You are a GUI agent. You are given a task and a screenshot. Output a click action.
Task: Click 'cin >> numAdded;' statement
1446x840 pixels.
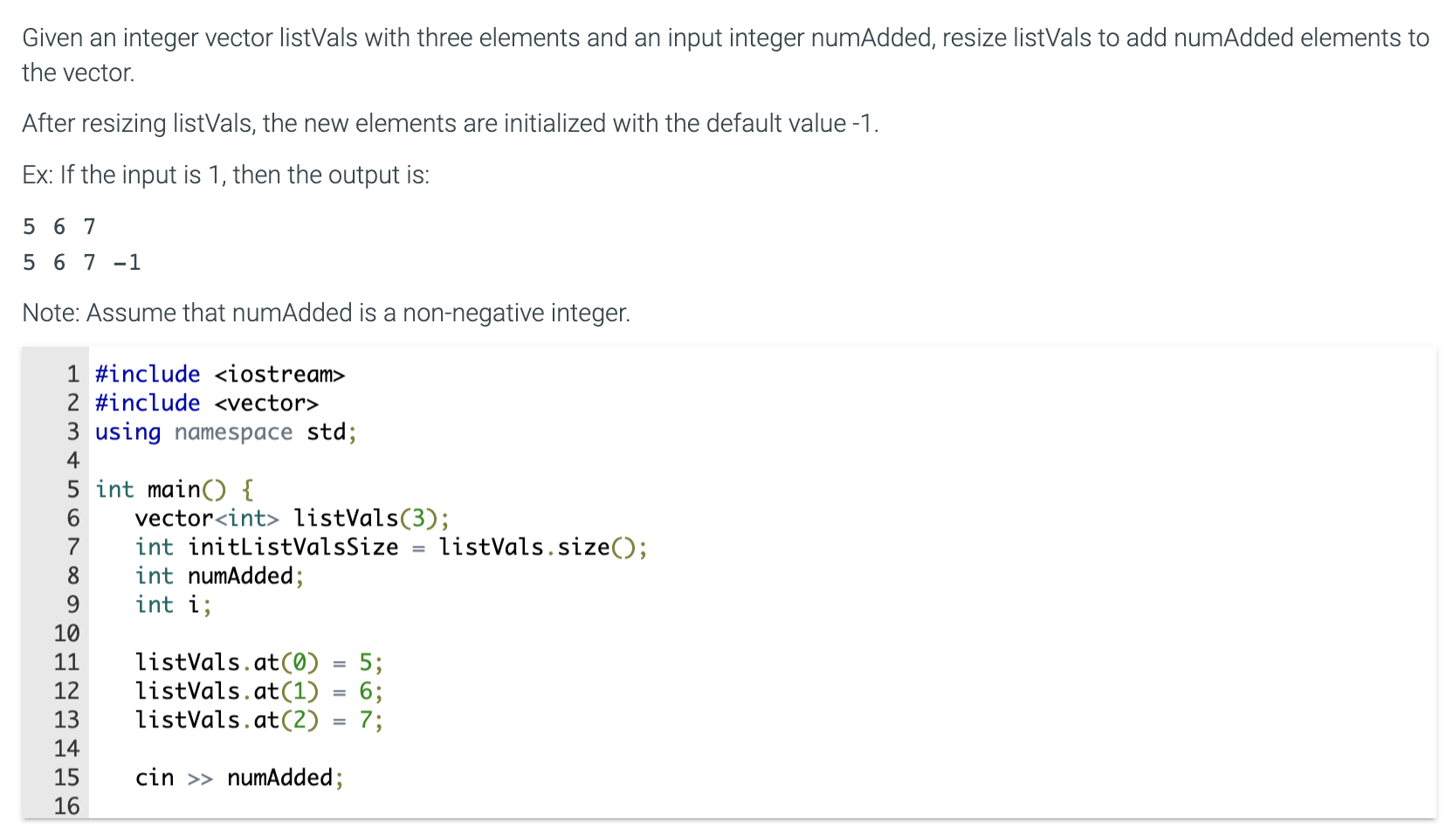point(239,777)
